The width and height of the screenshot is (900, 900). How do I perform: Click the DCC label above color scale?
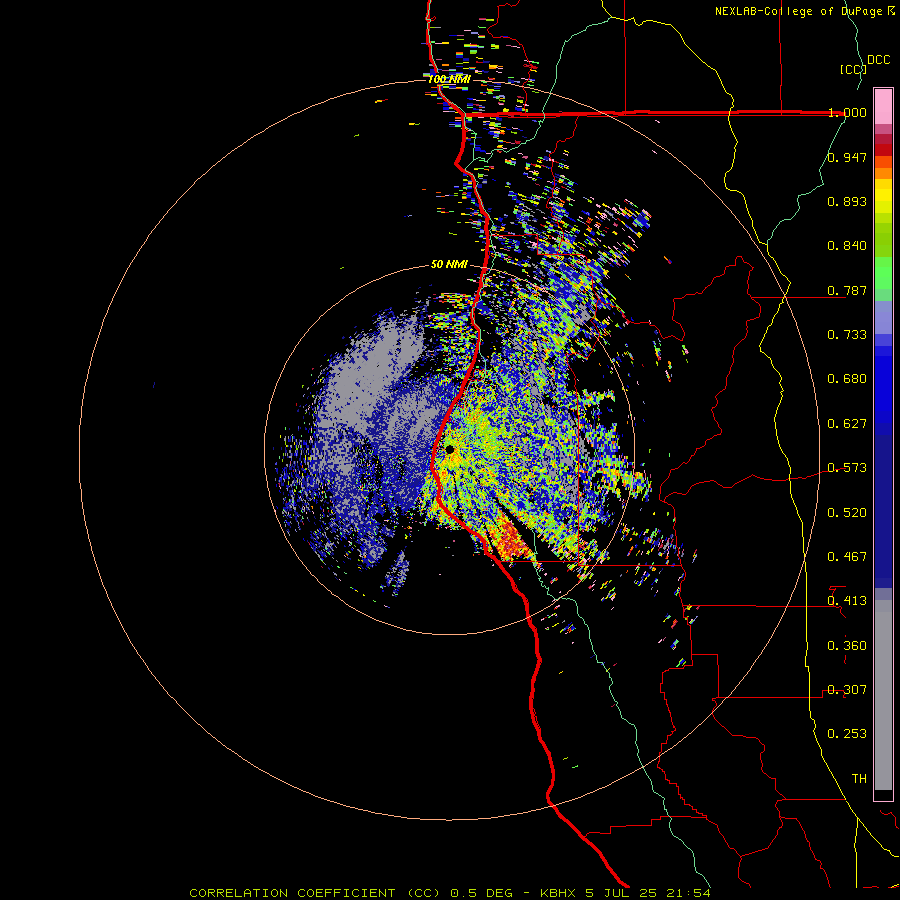pos(879,60)
